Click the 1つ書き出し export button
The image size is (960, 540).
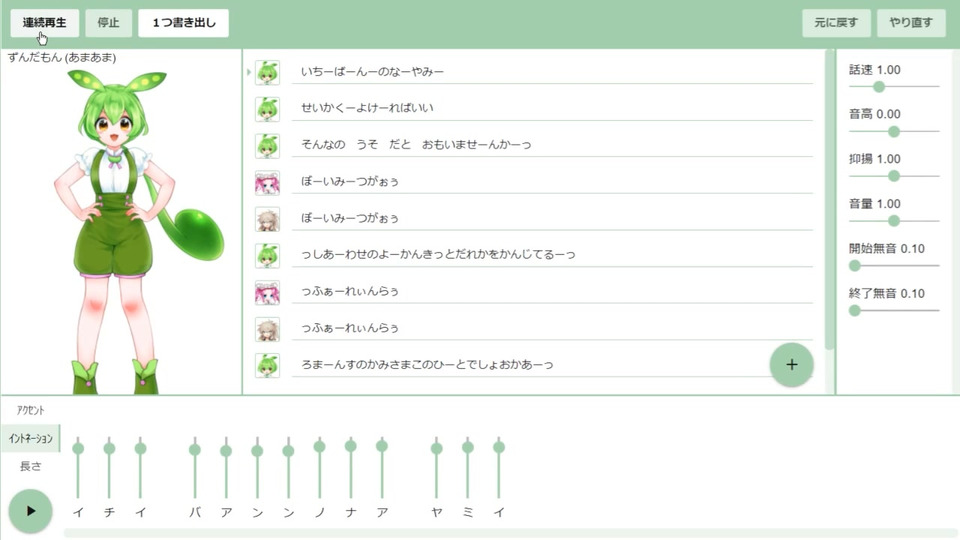(184, 23)
